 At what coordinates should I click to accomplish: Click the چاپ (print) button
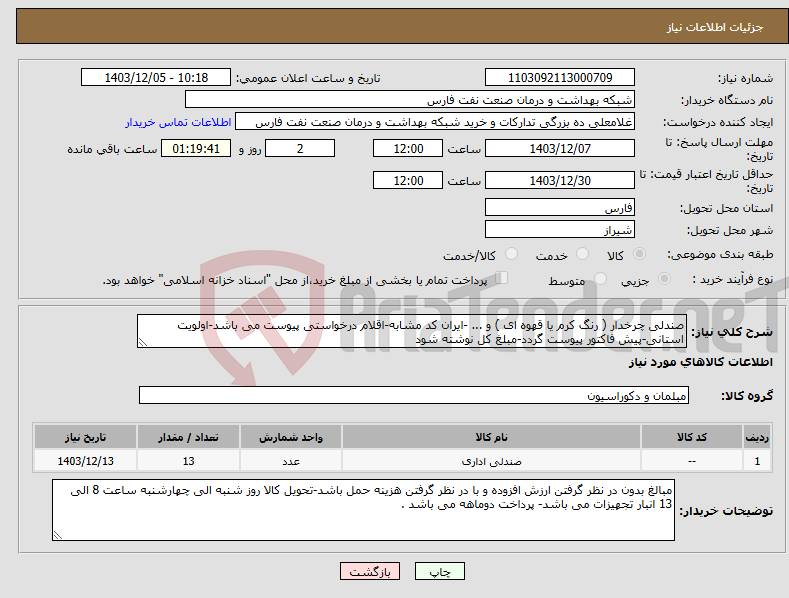[439, 571]
